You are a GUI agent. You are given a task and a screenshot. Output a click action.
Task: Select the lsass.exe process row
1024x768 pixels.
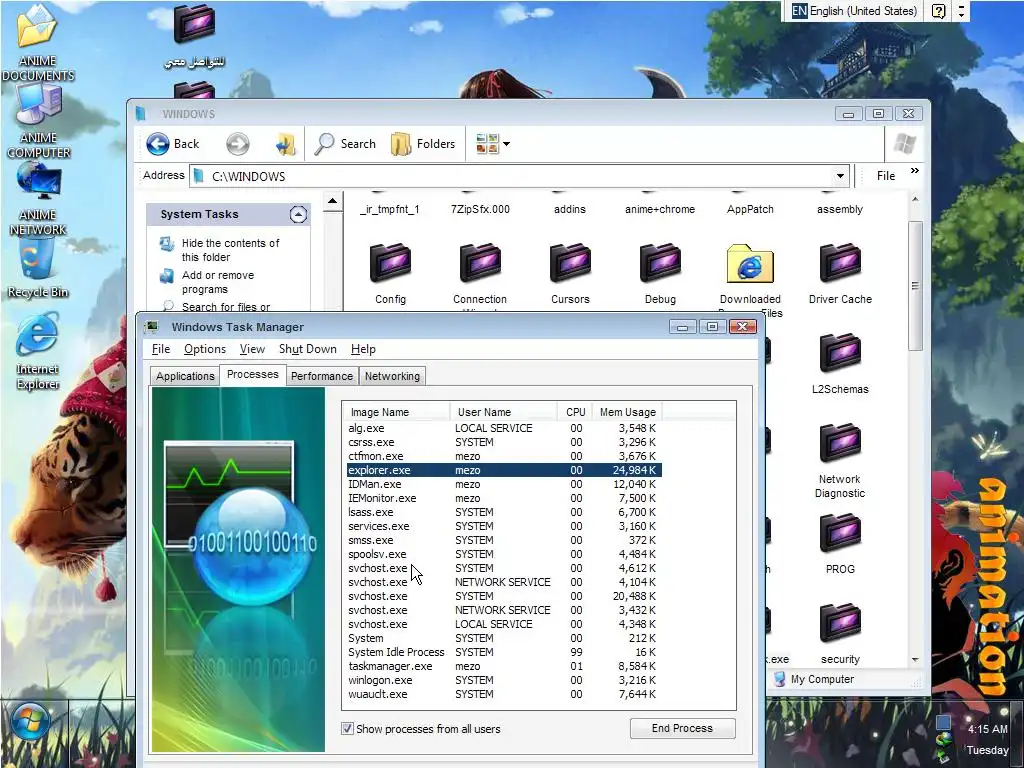coord(504,512)
